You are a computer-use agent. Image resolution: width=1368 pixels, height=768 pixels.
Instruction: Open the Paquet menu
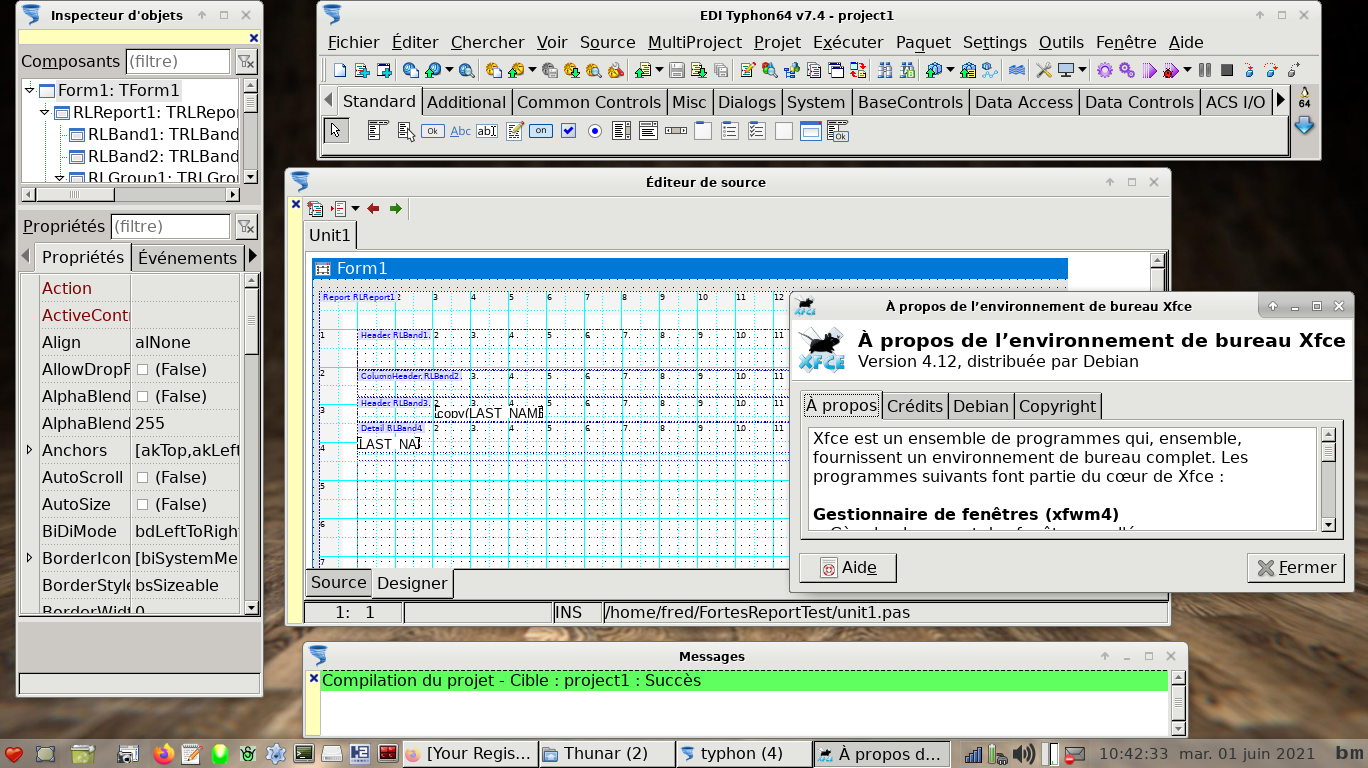[923, 42]
